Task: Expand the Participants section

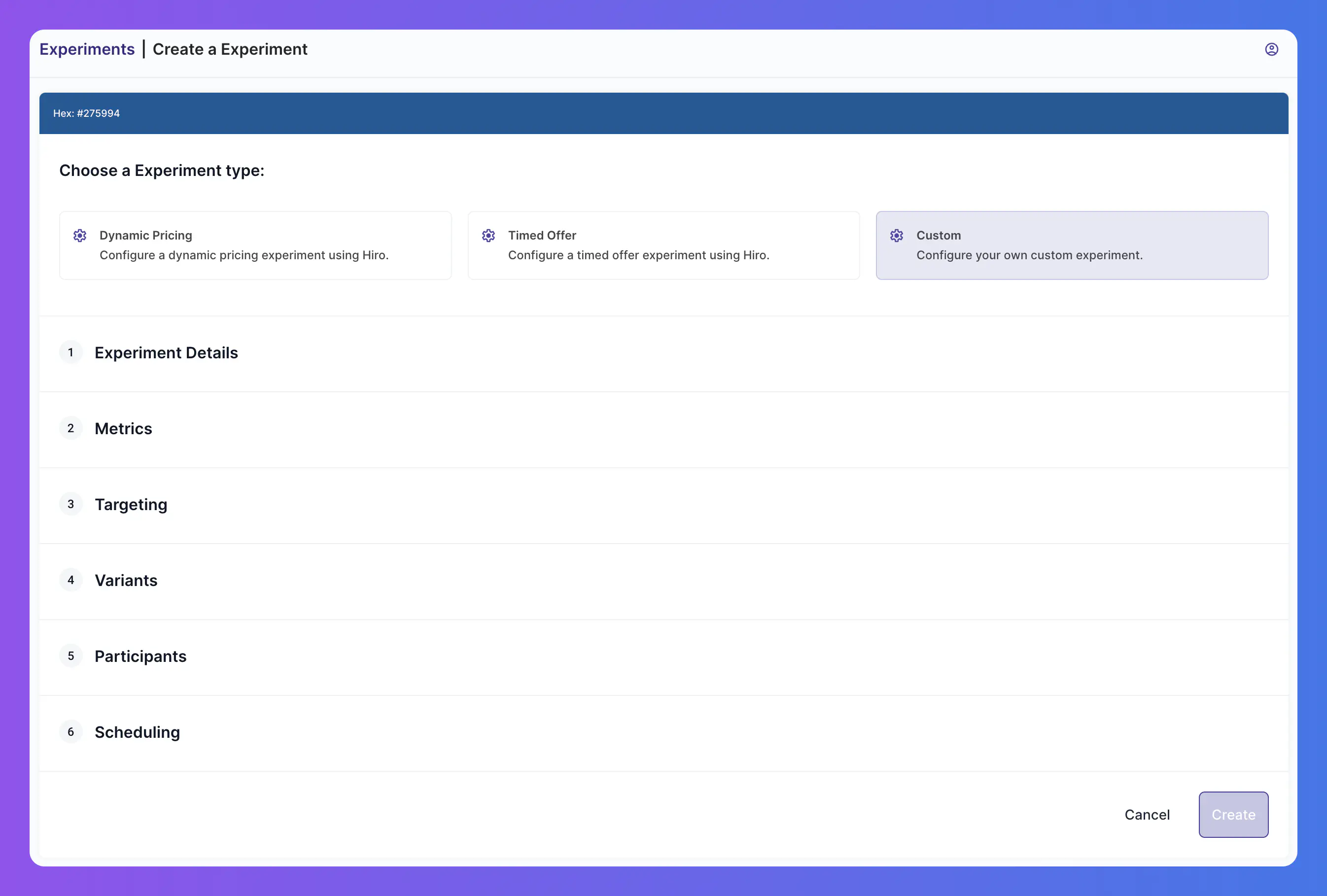Action: pyautogui.click(x=663, y=657)
